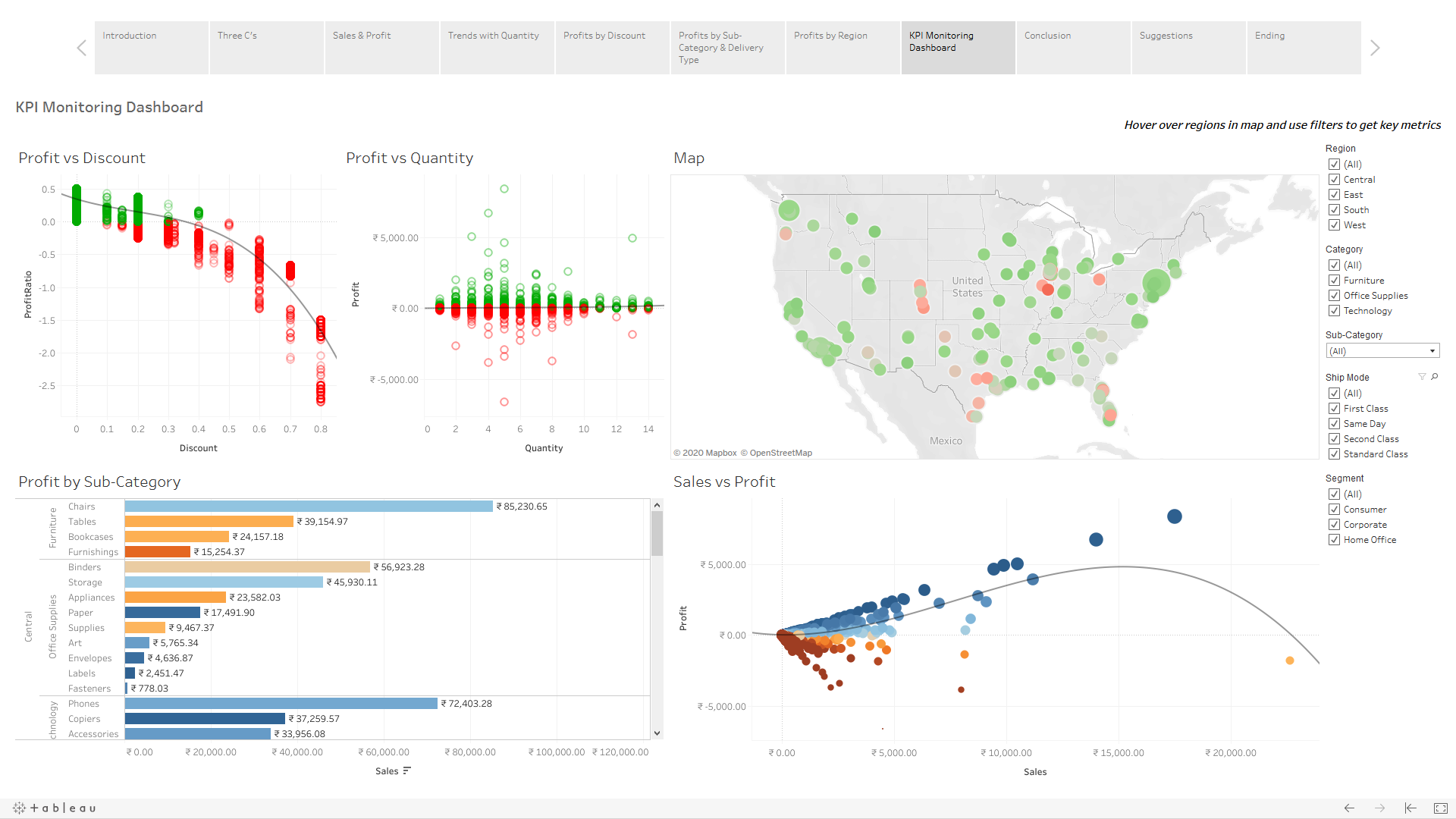This screenshot has height=819, width=1456.
Task: Click the right arrow to scroll tabs
Action: click(1375, 47)
